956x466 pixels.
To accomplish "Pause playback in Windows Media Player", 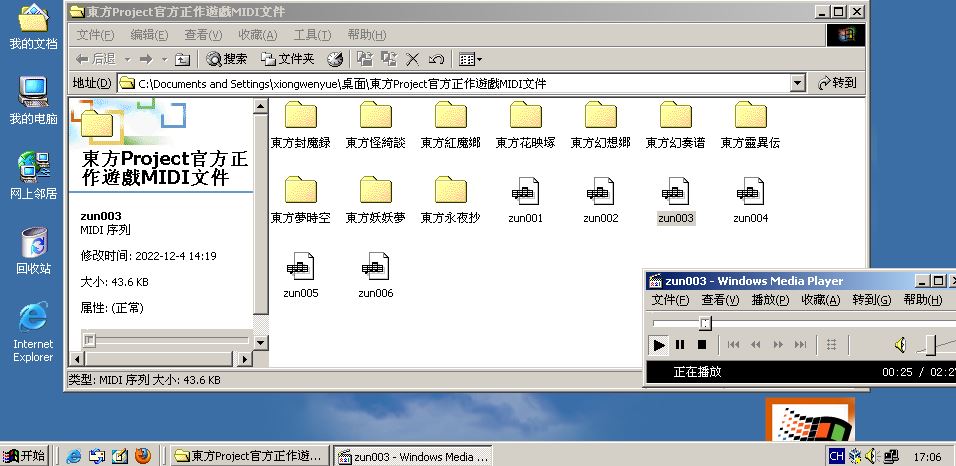I will (x=680, y=345).
